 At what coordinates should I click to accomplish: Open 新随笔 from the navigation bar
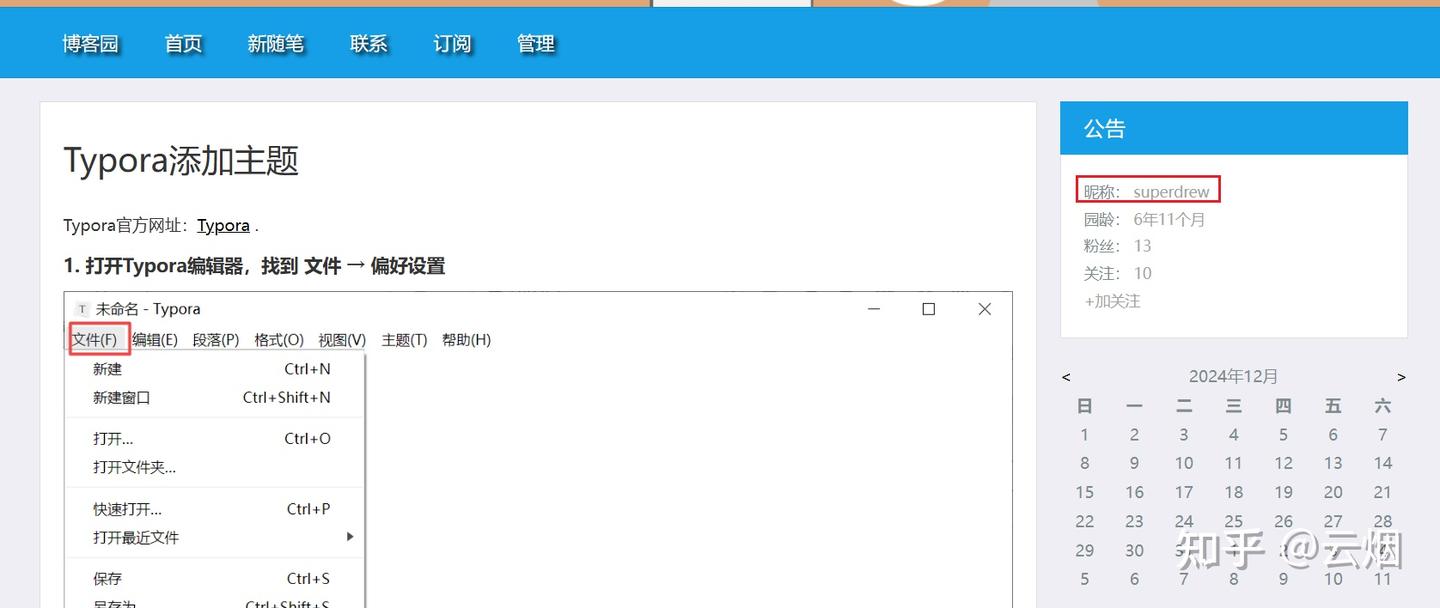276,43
